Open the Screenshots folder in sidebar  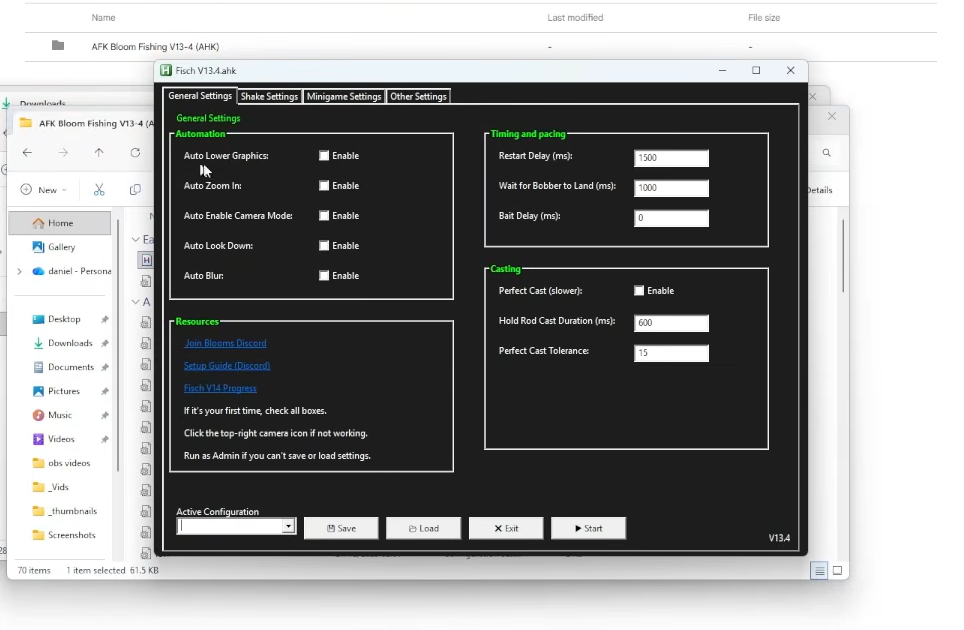(71, 535)
